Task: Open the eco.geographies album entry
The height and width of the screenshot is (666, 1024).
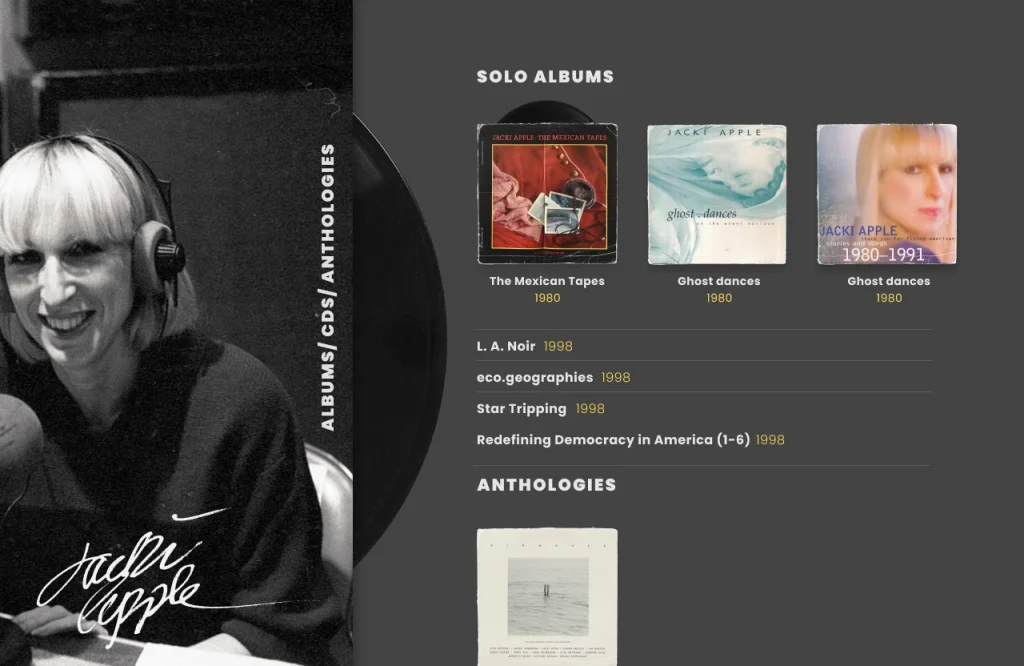Action: point(535,377)
